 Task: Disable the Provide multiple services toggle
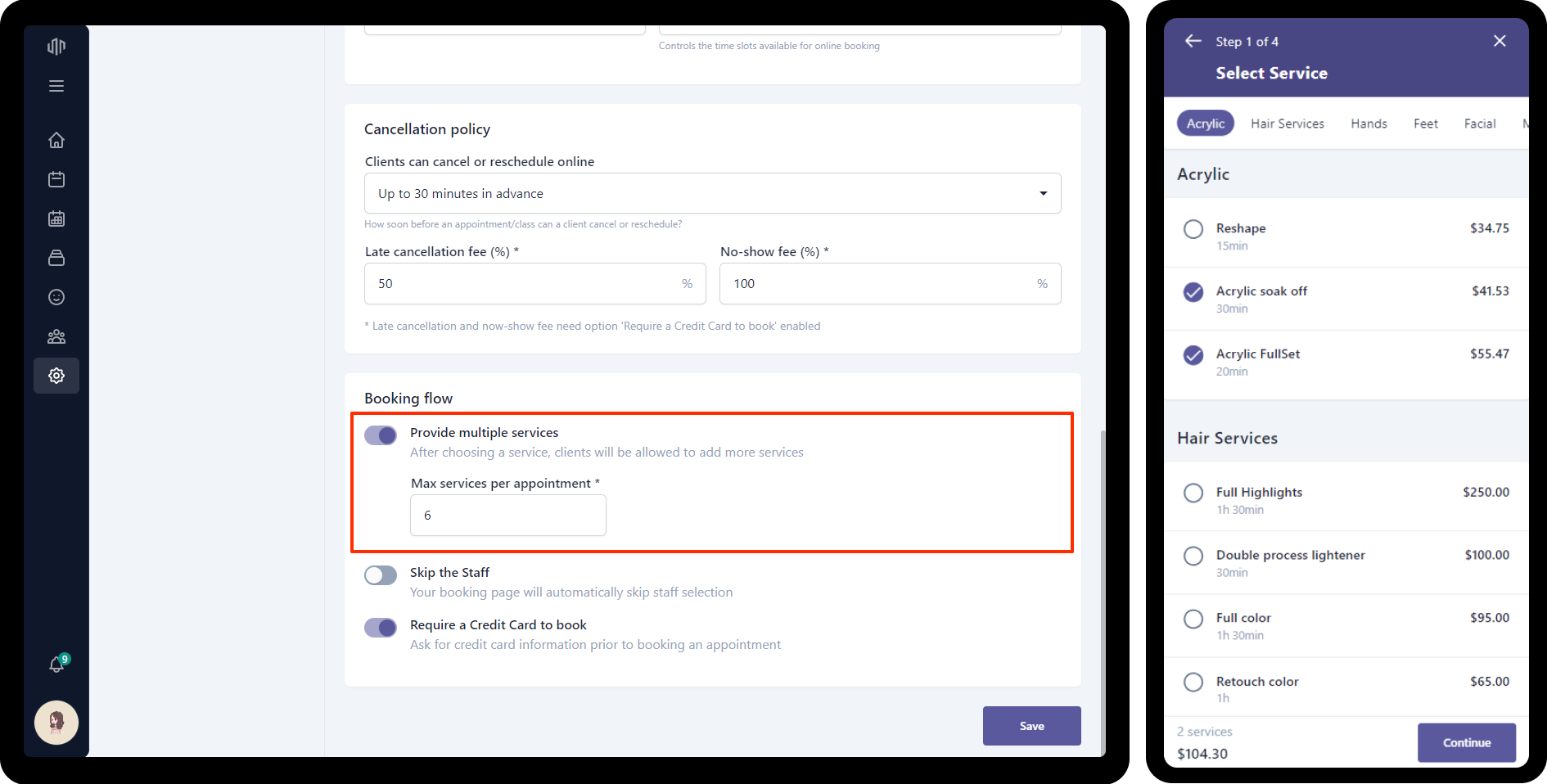coord(381,435)
